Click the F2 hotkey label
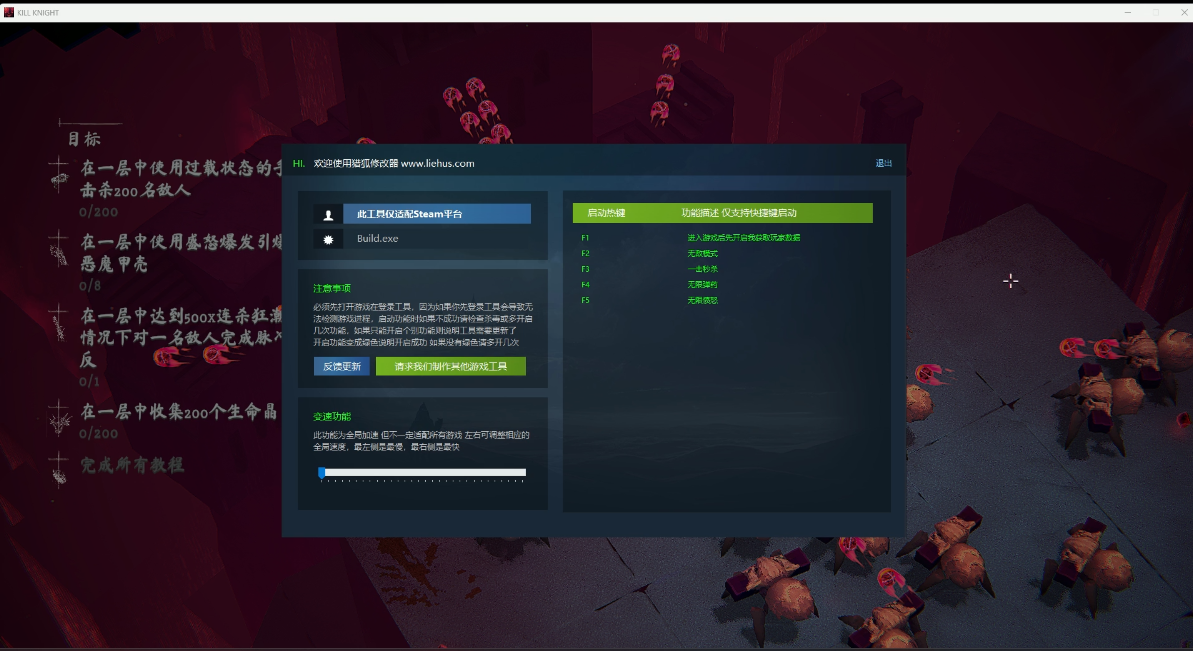 coord(585,253)
